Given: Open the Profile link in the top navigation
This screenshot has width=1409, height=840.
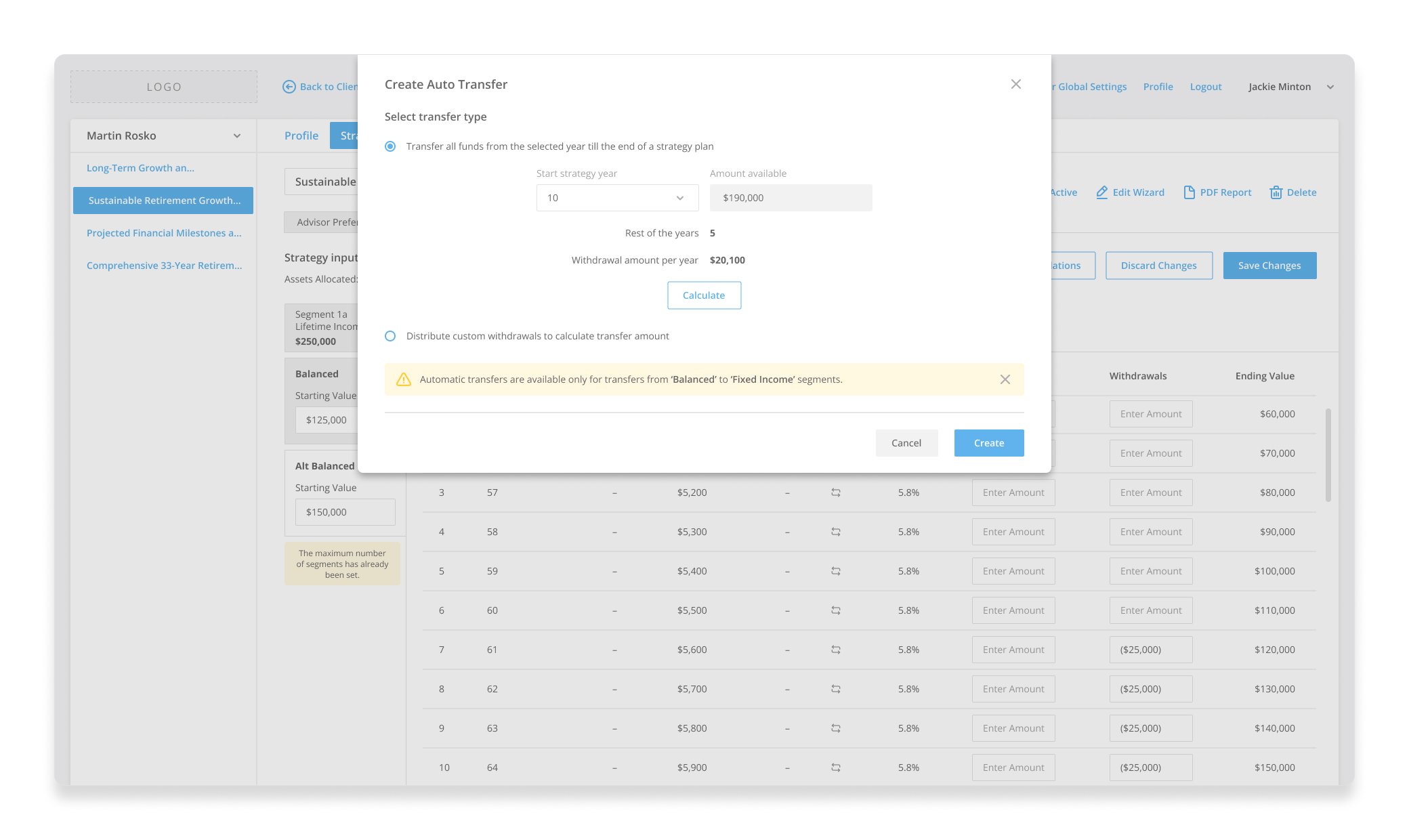Looking at the screenshot, I should [1158, 87].
